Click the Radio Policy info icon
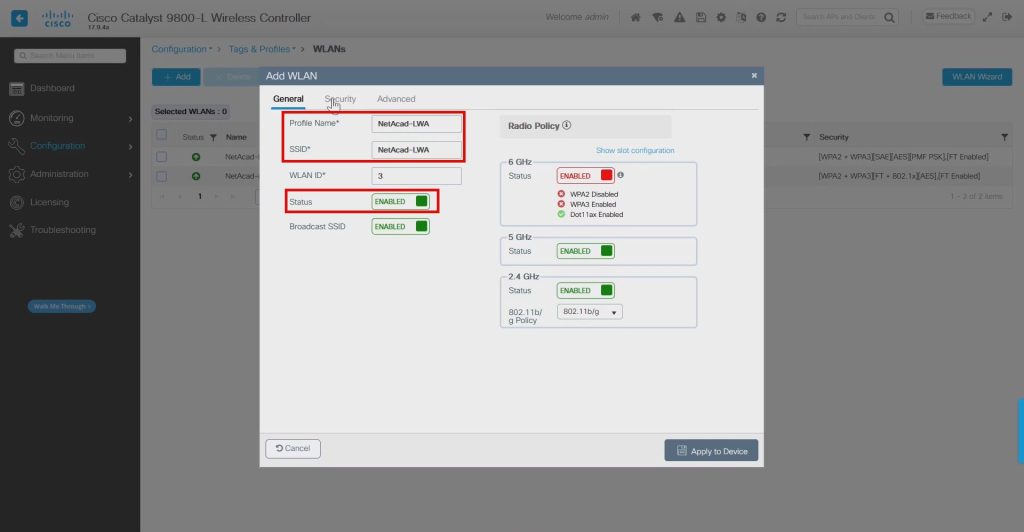Viewport: 1024px width, 532px height. [567, 125]
